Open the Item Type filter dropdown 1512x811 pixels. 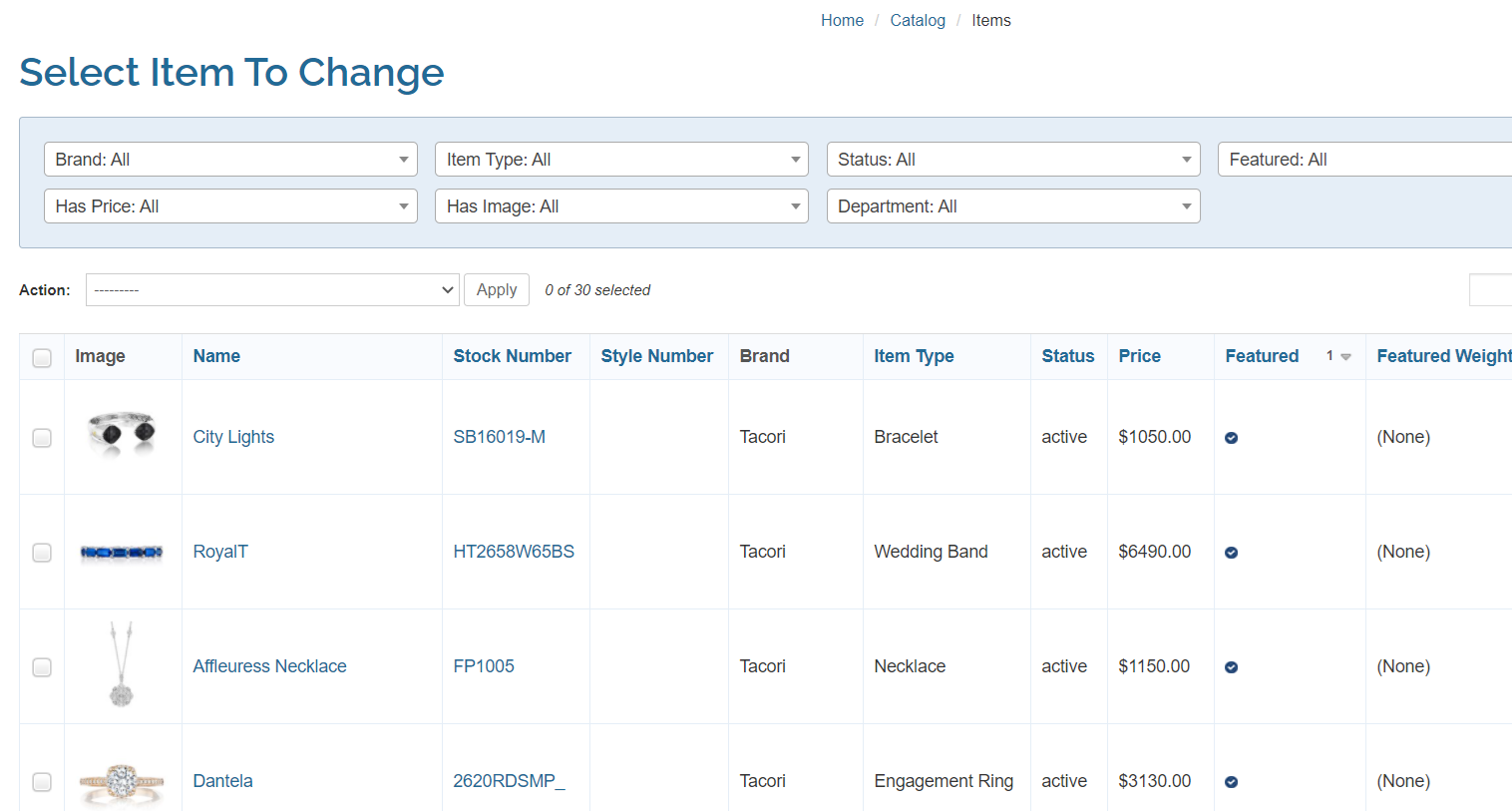(621, 160)
